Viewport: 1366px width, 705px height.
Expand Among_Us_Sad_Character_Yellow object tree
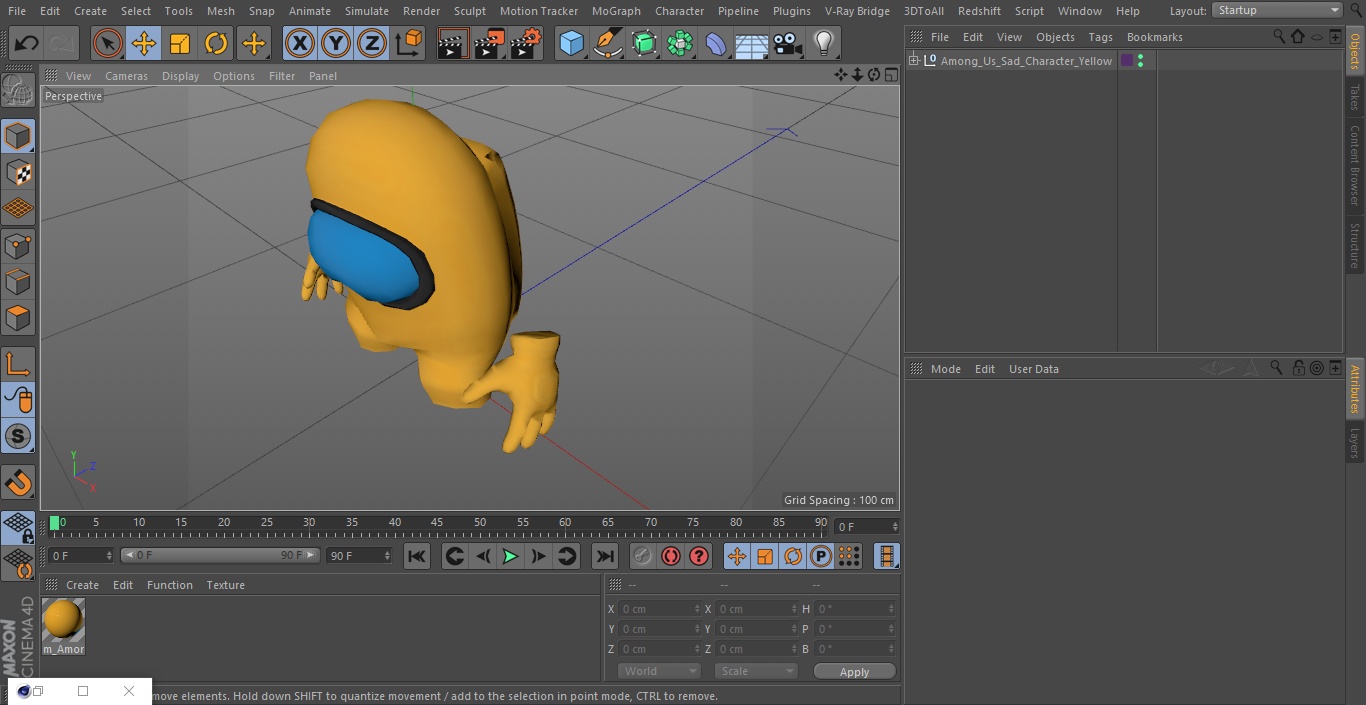point(913,61)
